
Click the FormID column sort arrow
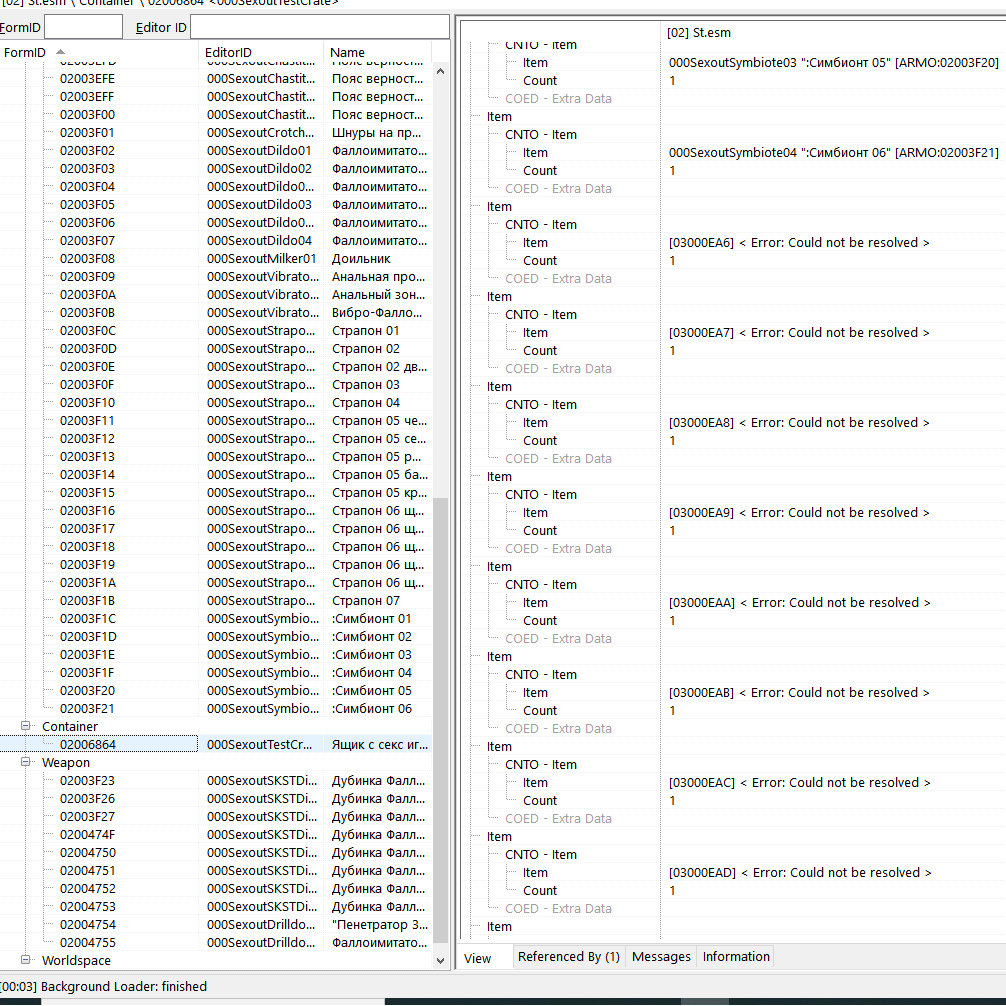[61, 52]
